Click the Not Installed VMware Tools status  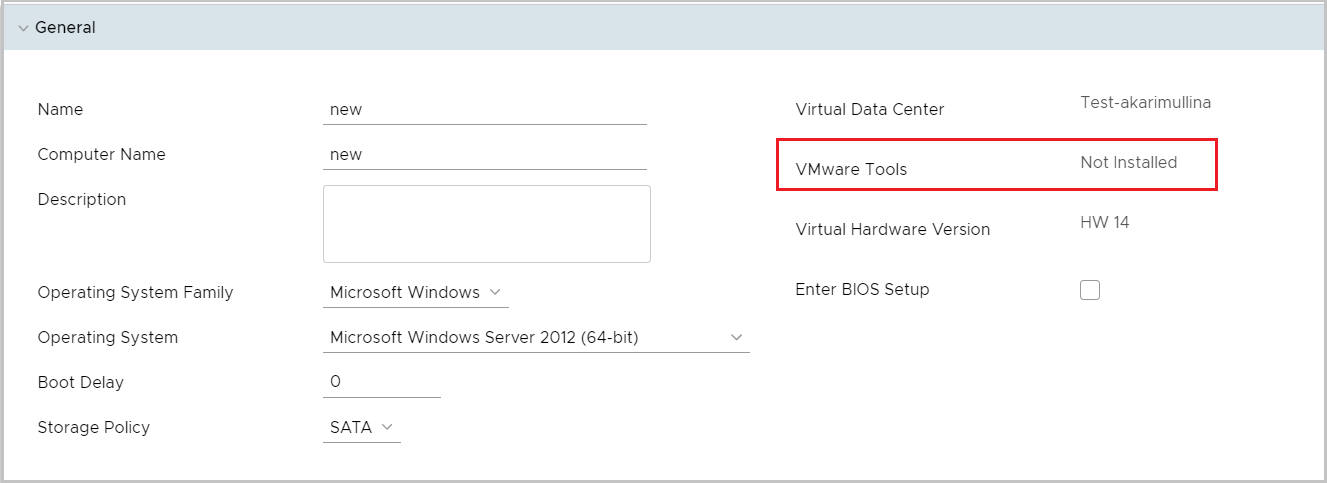[1128, 162]
